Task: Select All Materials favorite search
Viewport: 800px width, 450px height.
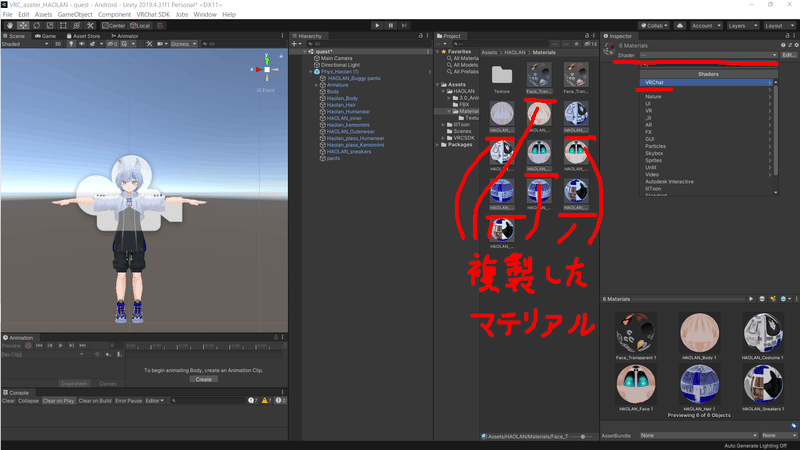Action: coord(465,58)
